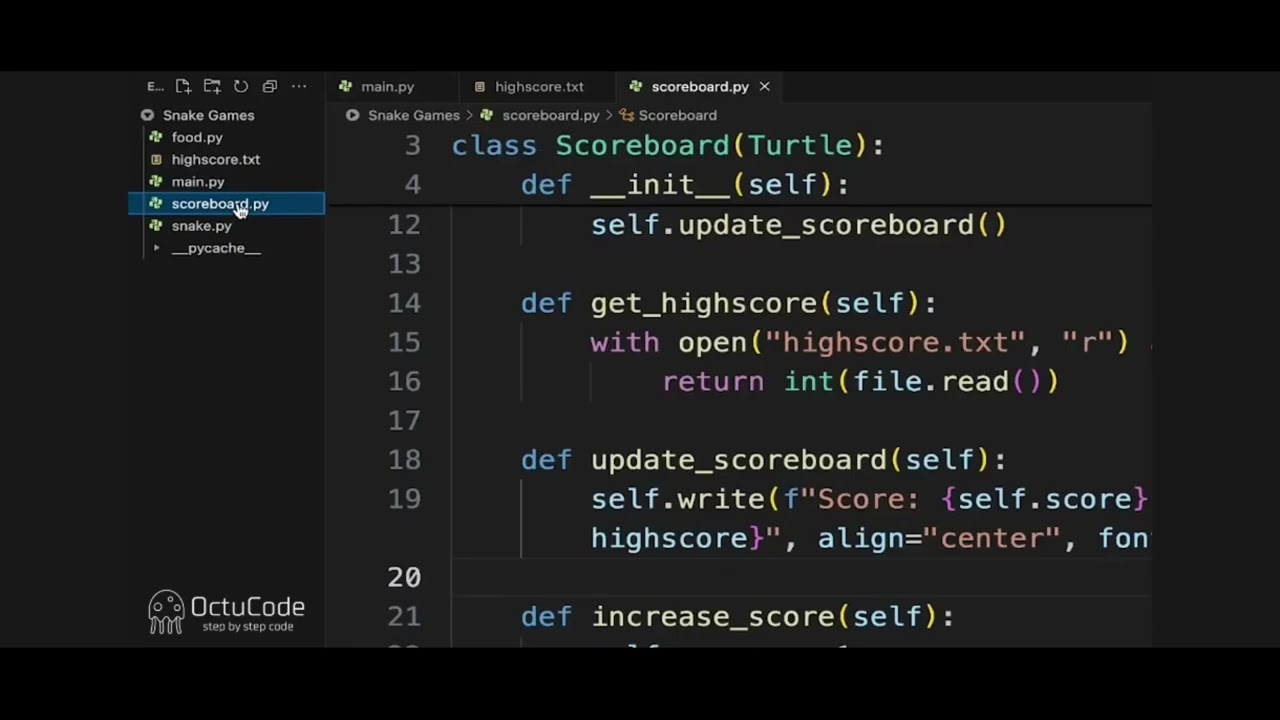
Task: Open main.py from the file tree
Action: (x=197, y=182)
